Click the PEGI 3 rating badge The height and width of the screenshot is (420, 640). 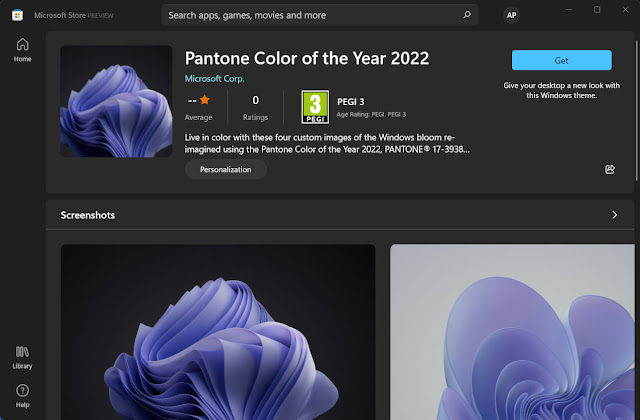pyautogui.click(x=315, y=107)
